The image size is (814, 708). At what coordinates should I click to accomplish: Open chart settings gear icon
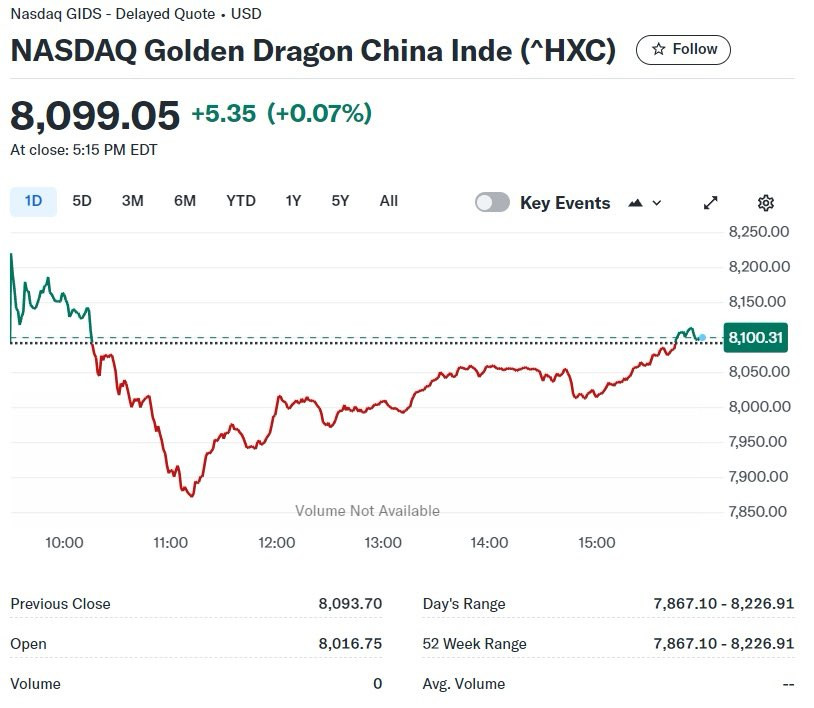(766, 202)
